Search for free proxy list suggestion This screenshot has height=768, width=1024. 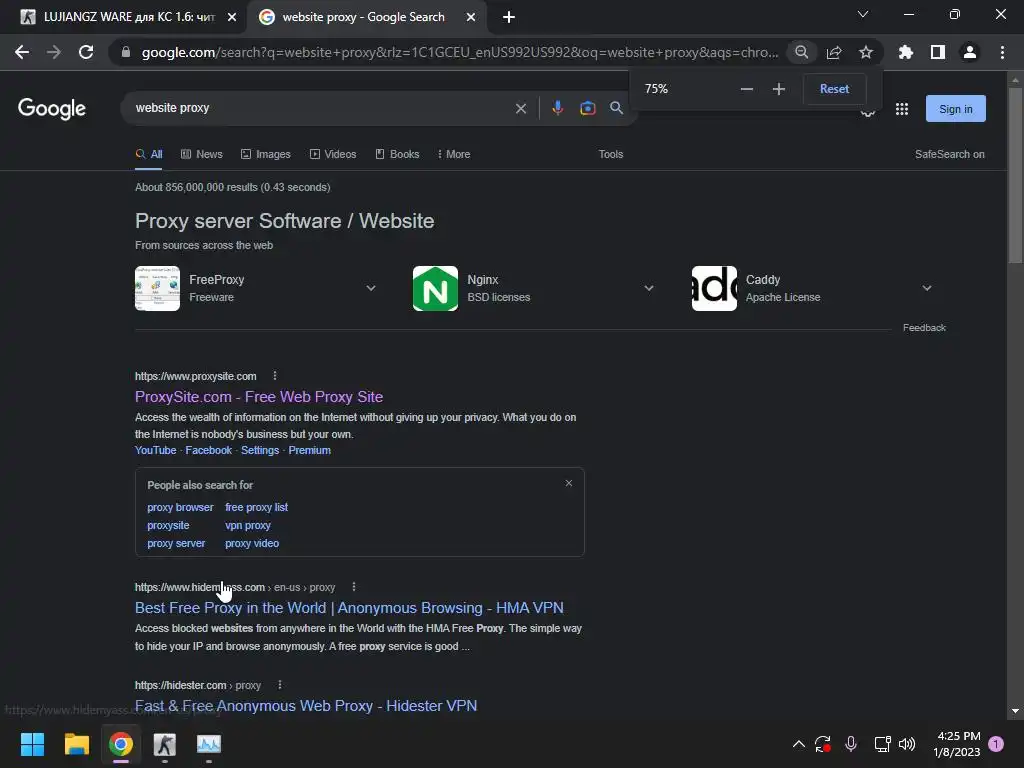click(257, 507)
